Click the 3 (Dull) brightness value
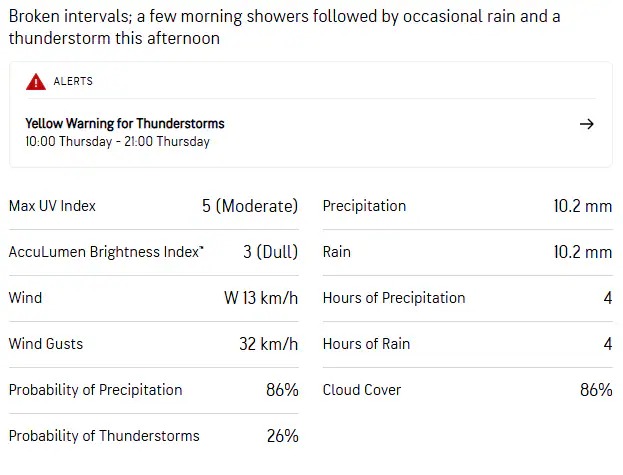The width and height of the screenshot is (623, 475). click(x=270, y=252)
